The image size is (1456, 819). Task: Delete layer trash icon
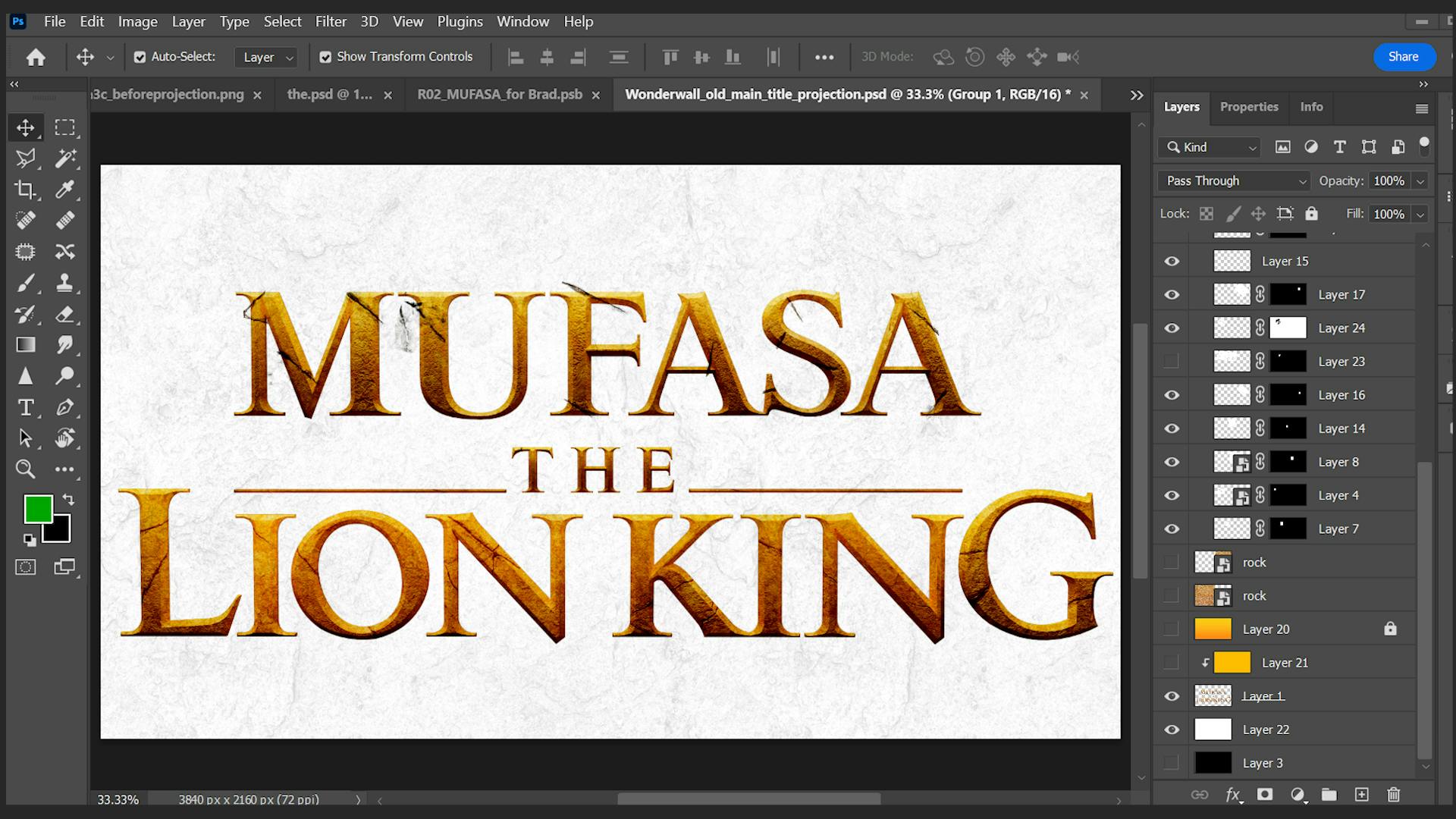point(1394,795)
